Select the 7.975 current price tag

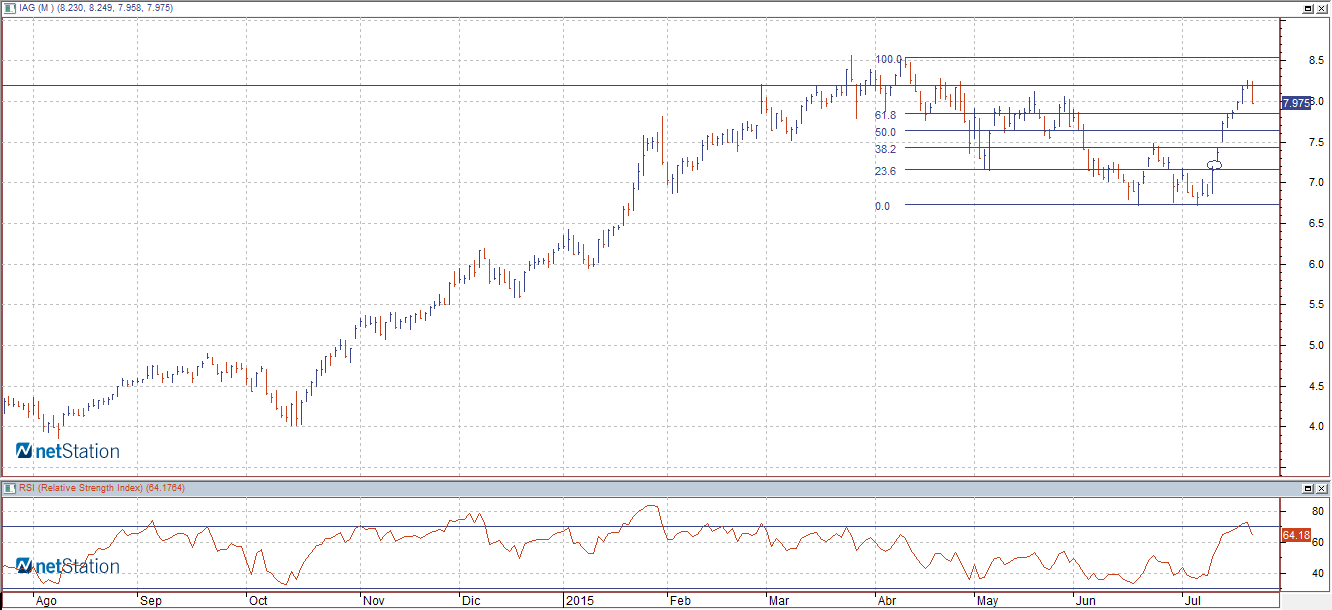(1296, 103)
